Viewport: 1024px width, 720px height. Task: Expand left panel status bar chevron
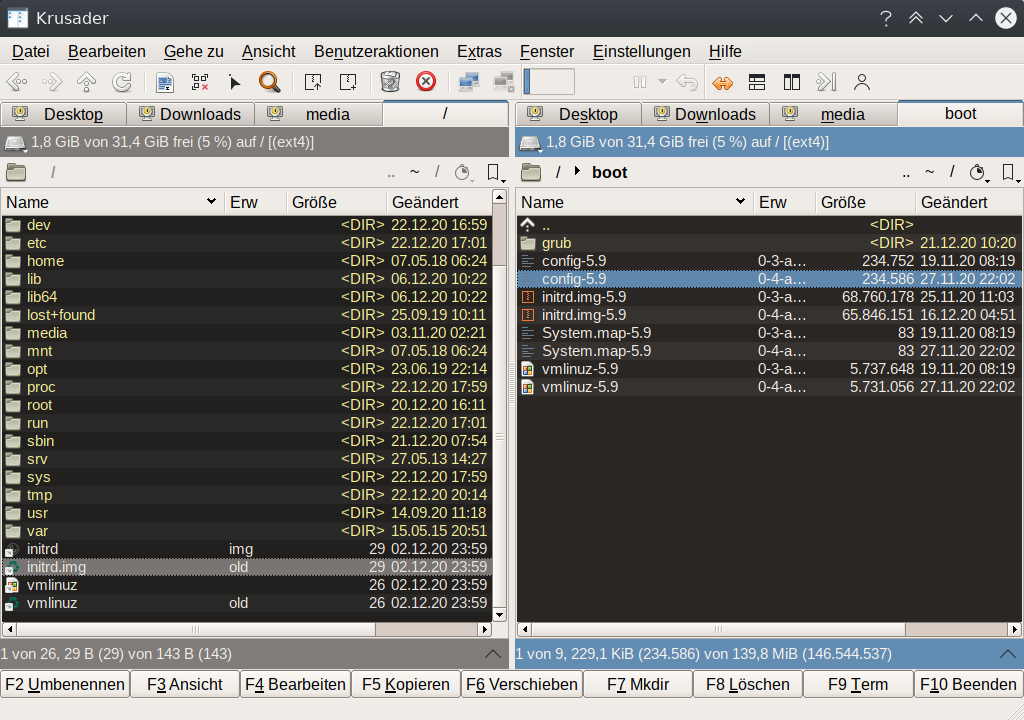(493, 654)
